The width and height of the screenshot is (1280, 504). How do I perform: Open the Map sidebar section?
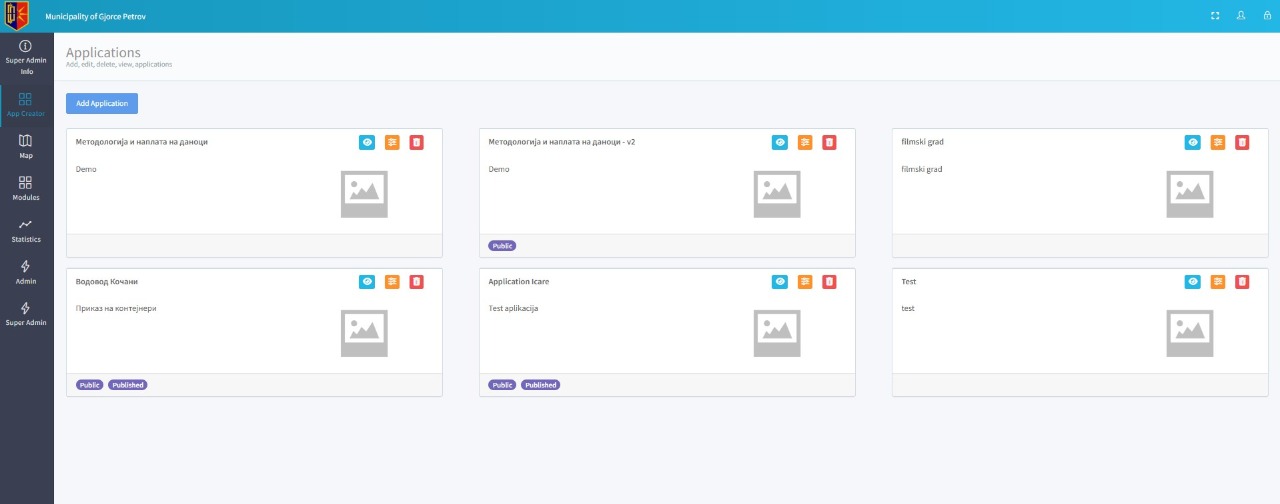[26, 147]
